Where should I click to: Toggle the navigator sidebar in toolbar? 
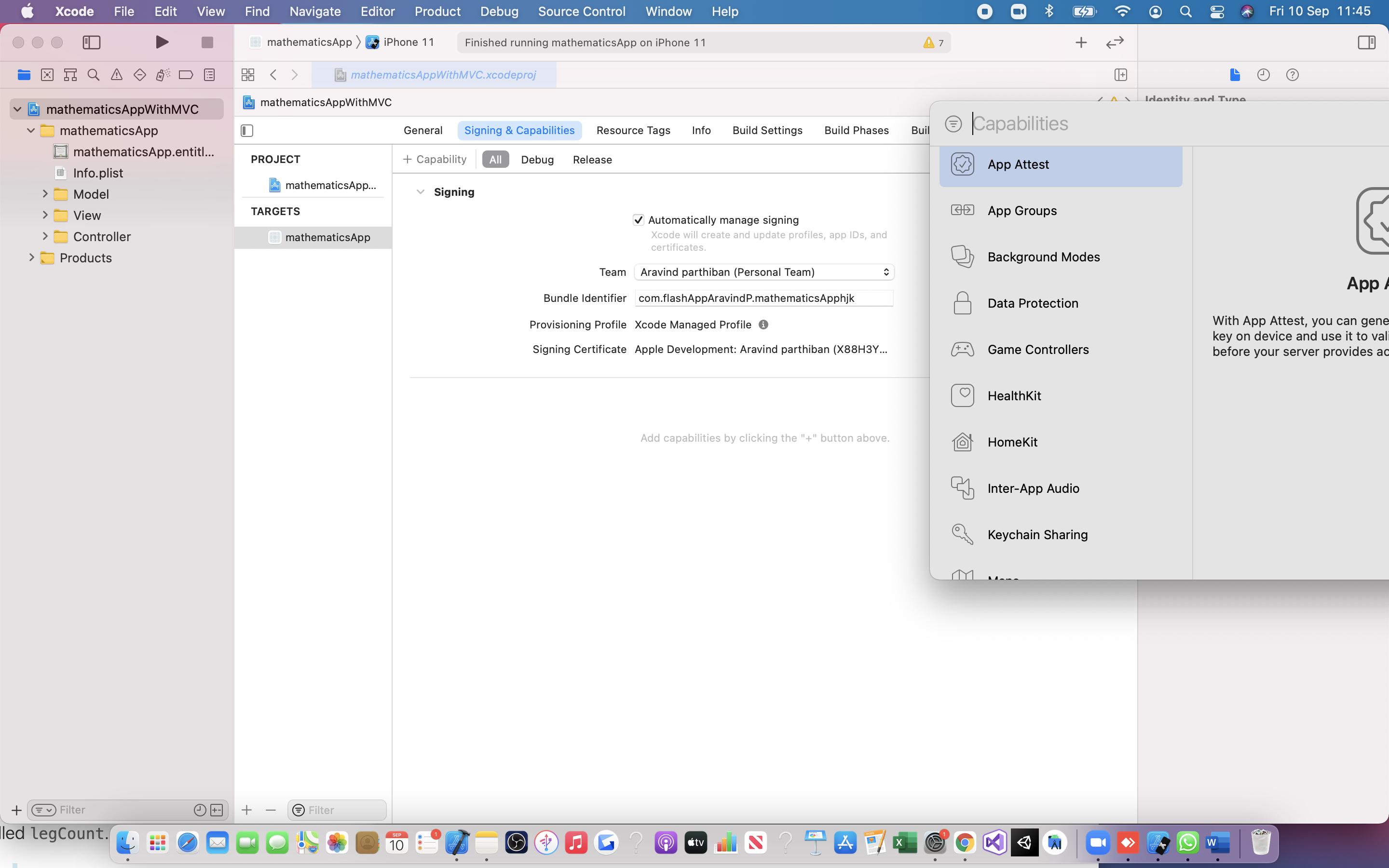[x=92, y=42]
